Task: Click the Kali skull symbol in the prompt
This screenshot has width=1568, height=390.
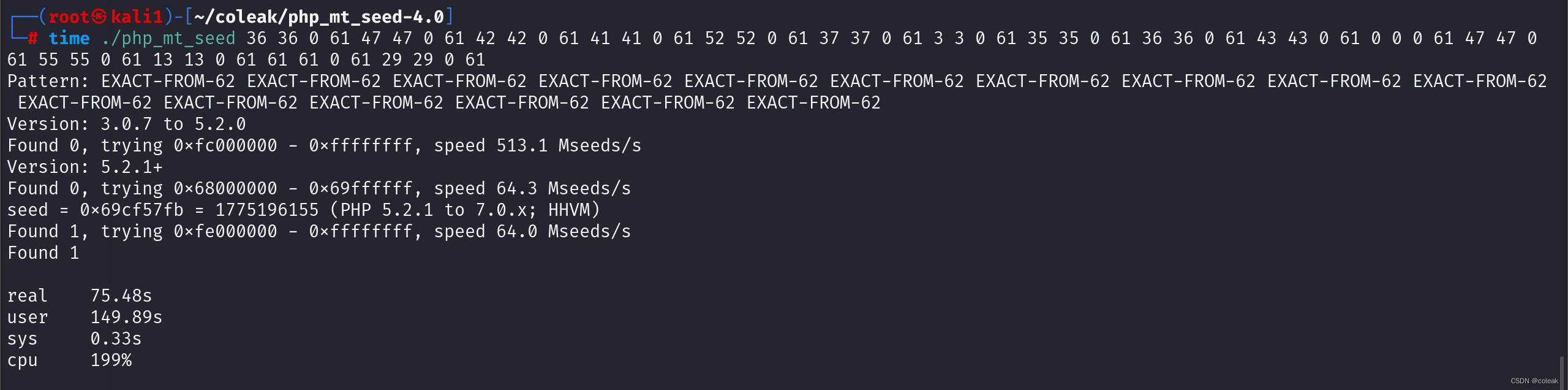Action: 99,17
